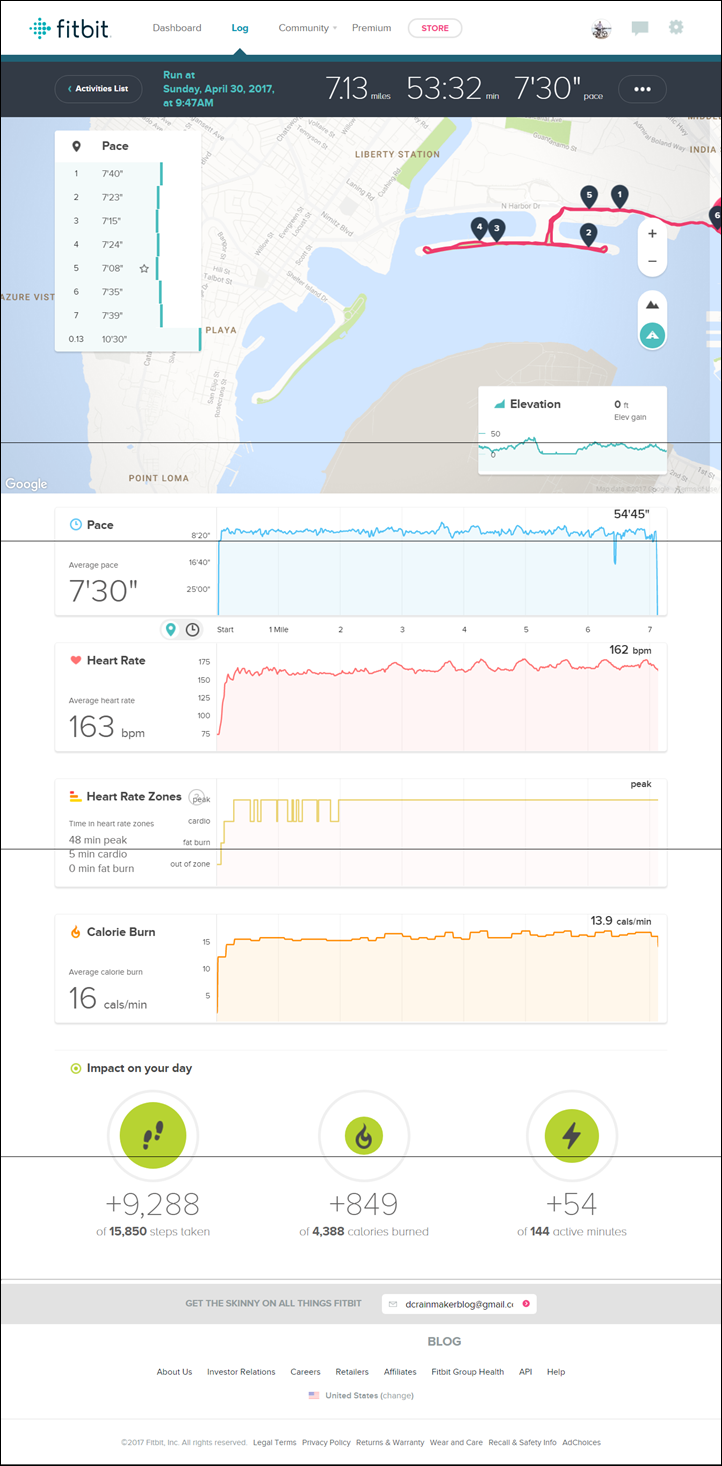Expand the Community dropdown menu
Image resolution: width=722 pixels, height=1466 pixels.
305,28
